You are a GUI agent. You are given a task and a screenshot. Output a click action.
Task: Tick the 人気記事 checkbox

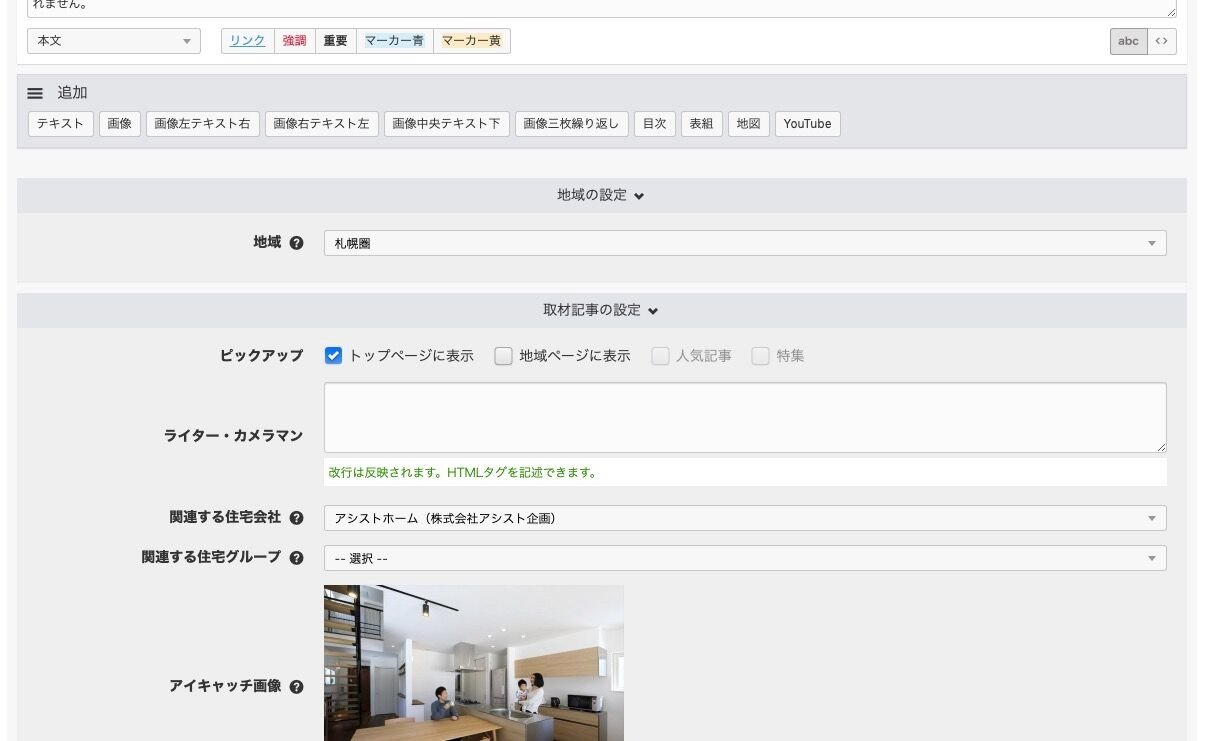tap(660, 356)
